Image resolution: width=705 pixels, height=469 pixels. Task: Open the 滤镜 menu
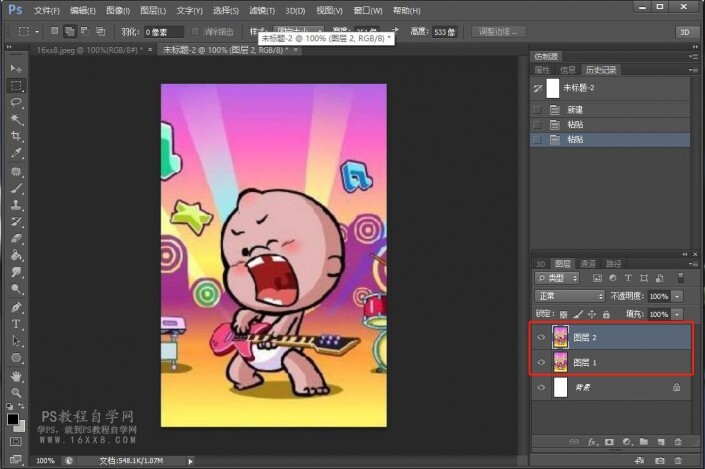264,10
